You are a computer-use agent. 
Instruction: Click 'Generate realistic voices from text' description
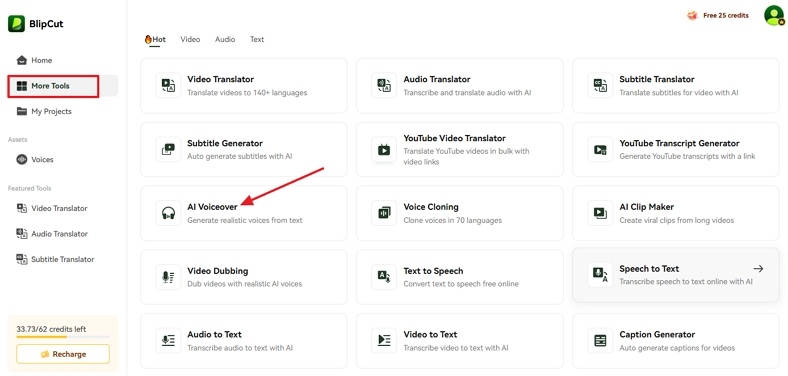(x=245, y=220)
